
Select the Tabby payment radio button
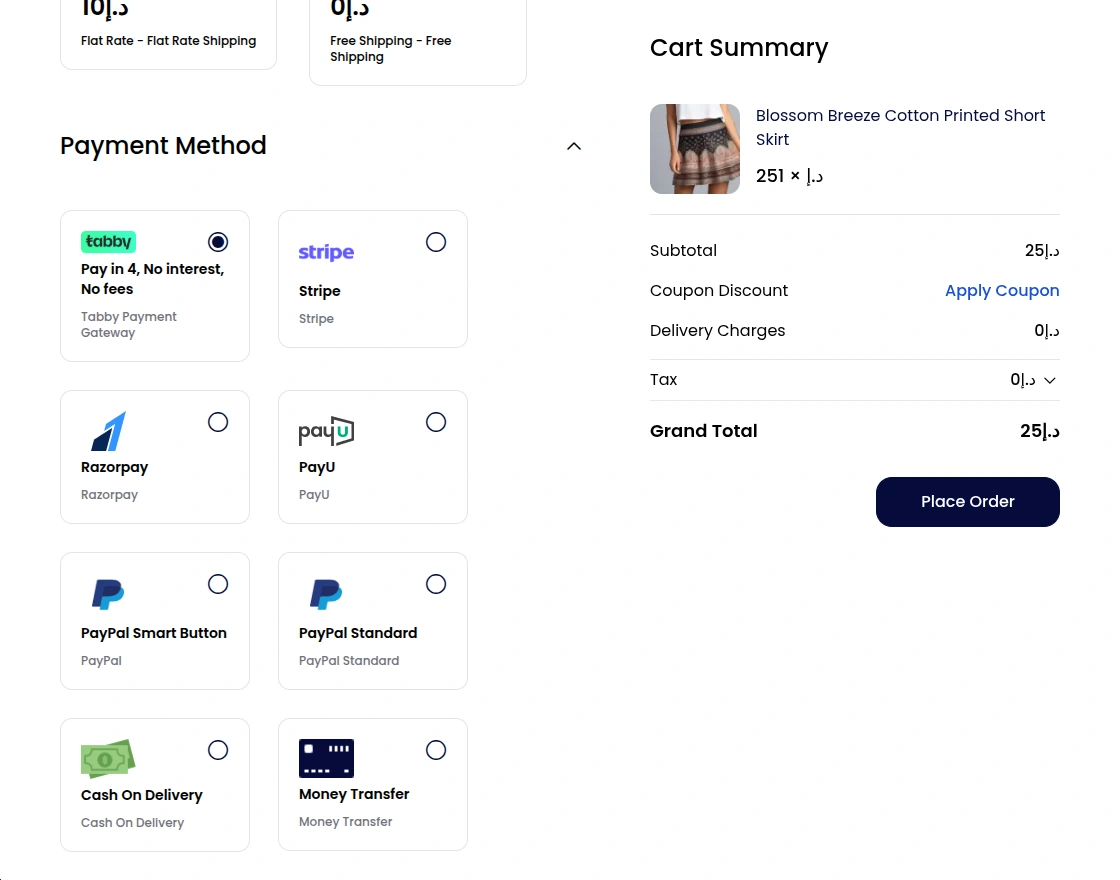click(x=218, y=242)
